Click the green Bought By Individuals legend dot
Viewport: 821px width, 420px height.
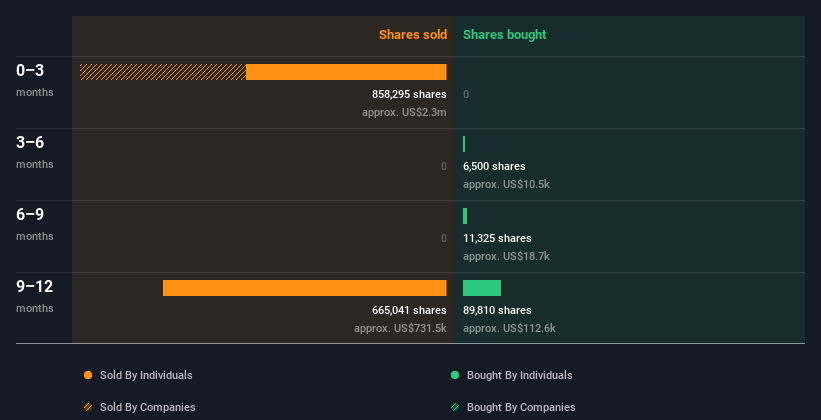(x=455, y=375)
